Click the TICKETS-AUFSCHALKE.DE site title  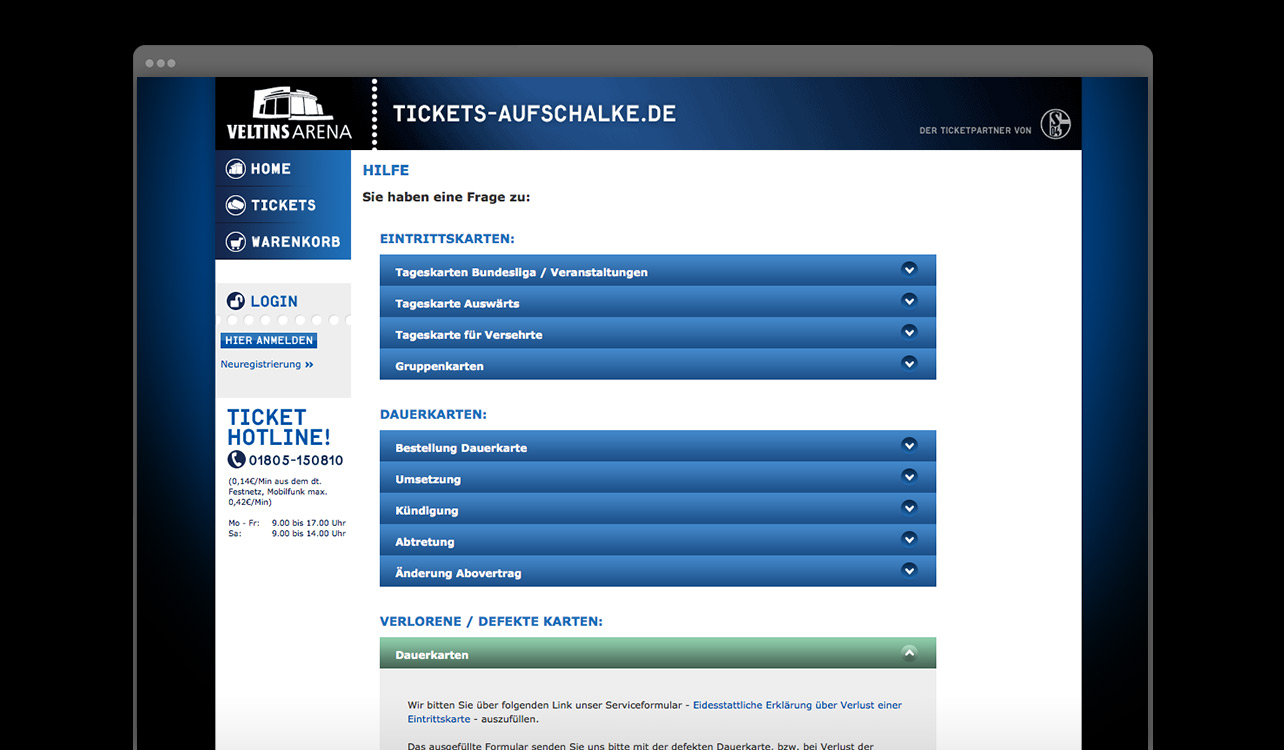pos(534,113)
